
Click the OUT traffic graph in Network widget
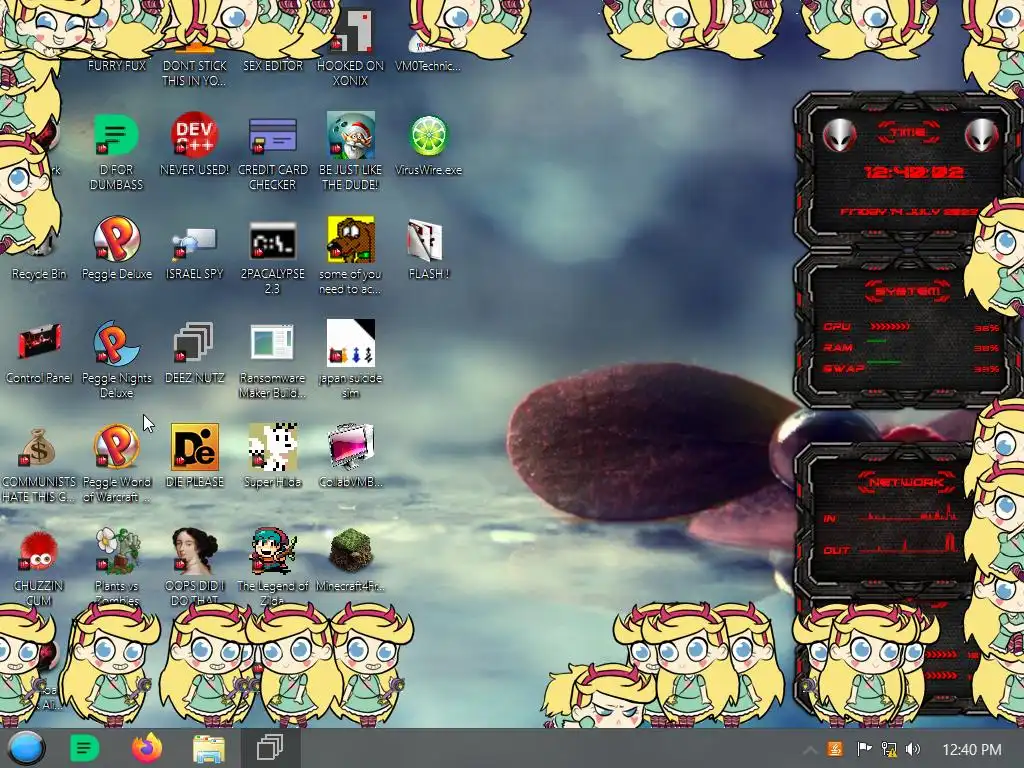click(909, 543)
